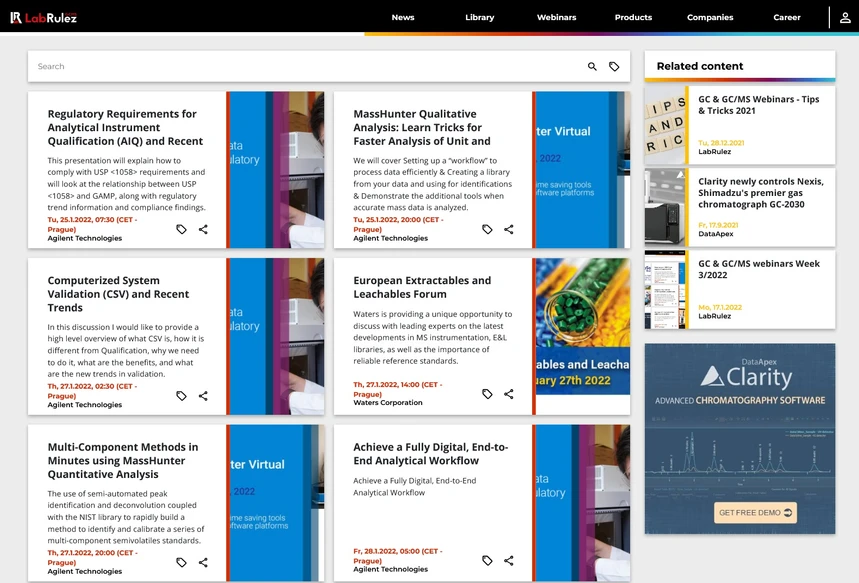
Task: Share the Computerized System Validation card
Action: coord(203,396)
